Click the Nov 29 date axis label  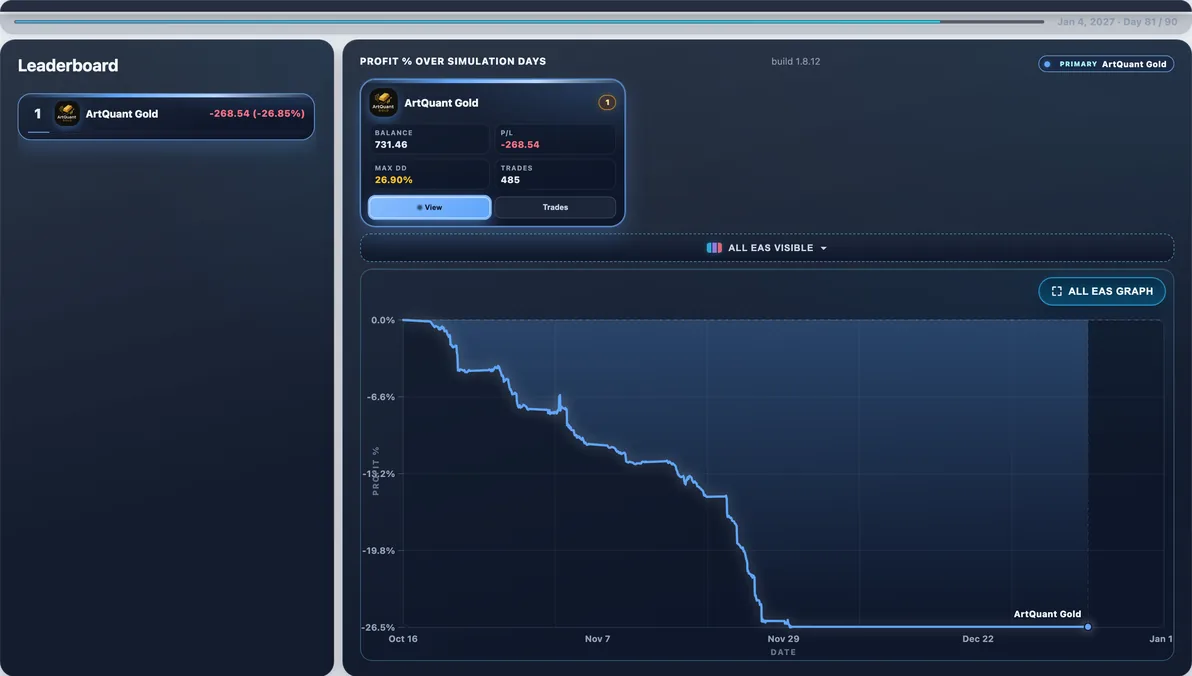(783, 639)
